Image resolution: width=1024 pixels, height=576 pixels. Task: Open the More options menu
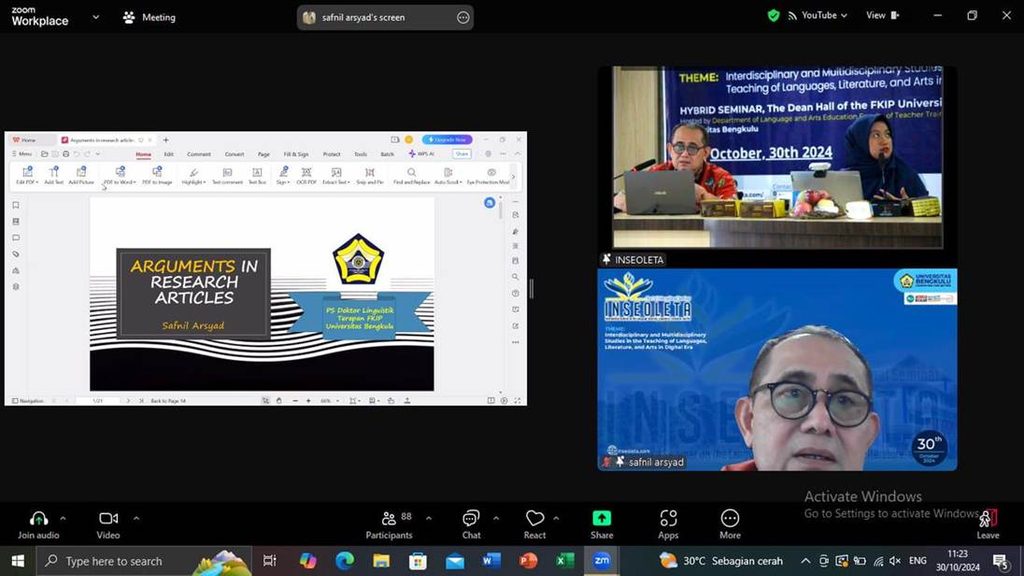[730, 525]
